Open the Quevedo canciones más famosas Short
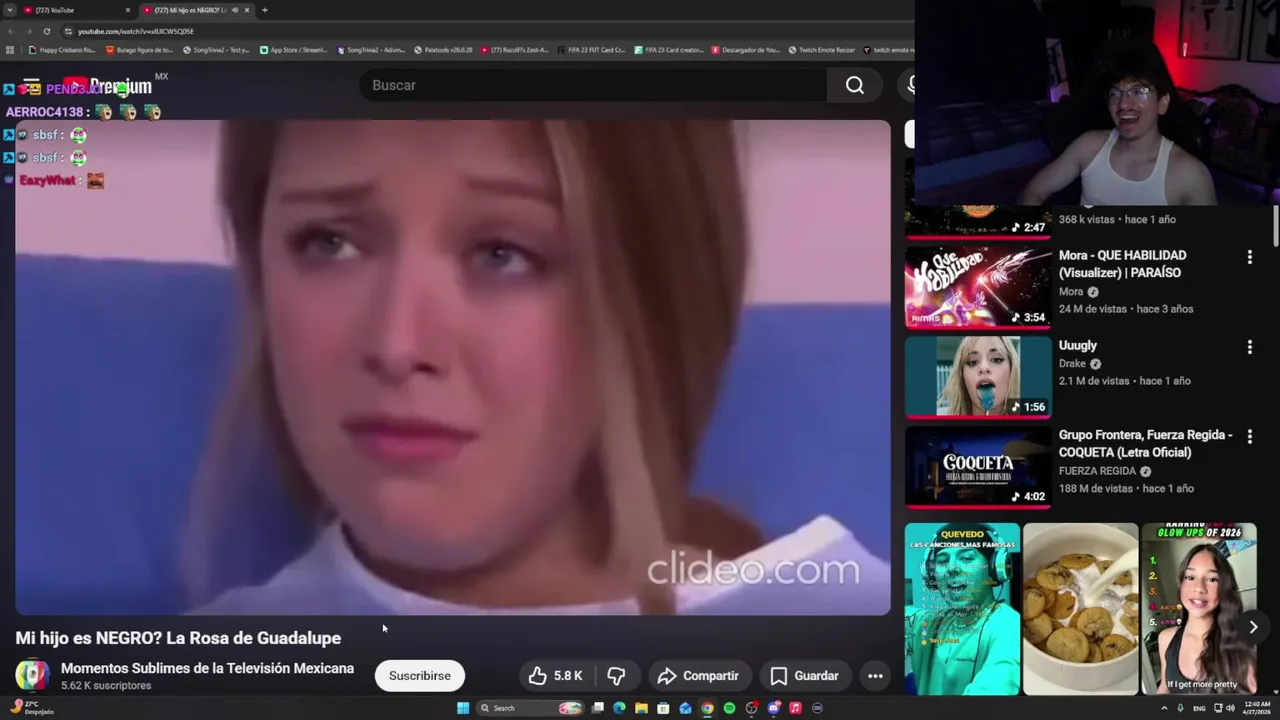Image resolution: width=1280 pixels, height=720 pixels. point(962,609)
